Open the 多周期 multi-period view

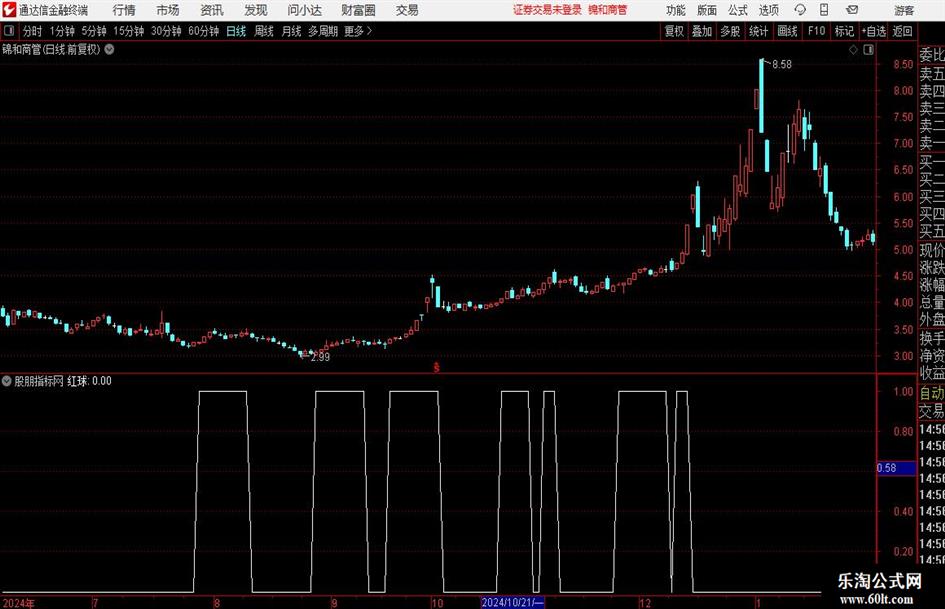pos(323,31)
